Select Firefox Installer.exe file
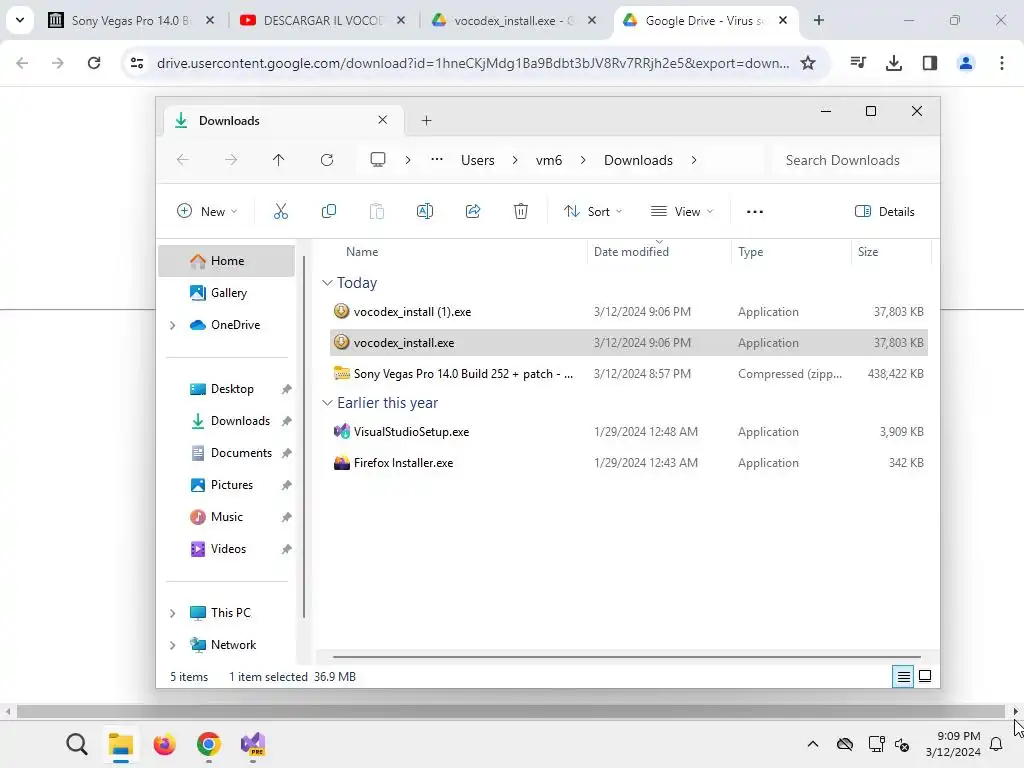 click(628, 463)
